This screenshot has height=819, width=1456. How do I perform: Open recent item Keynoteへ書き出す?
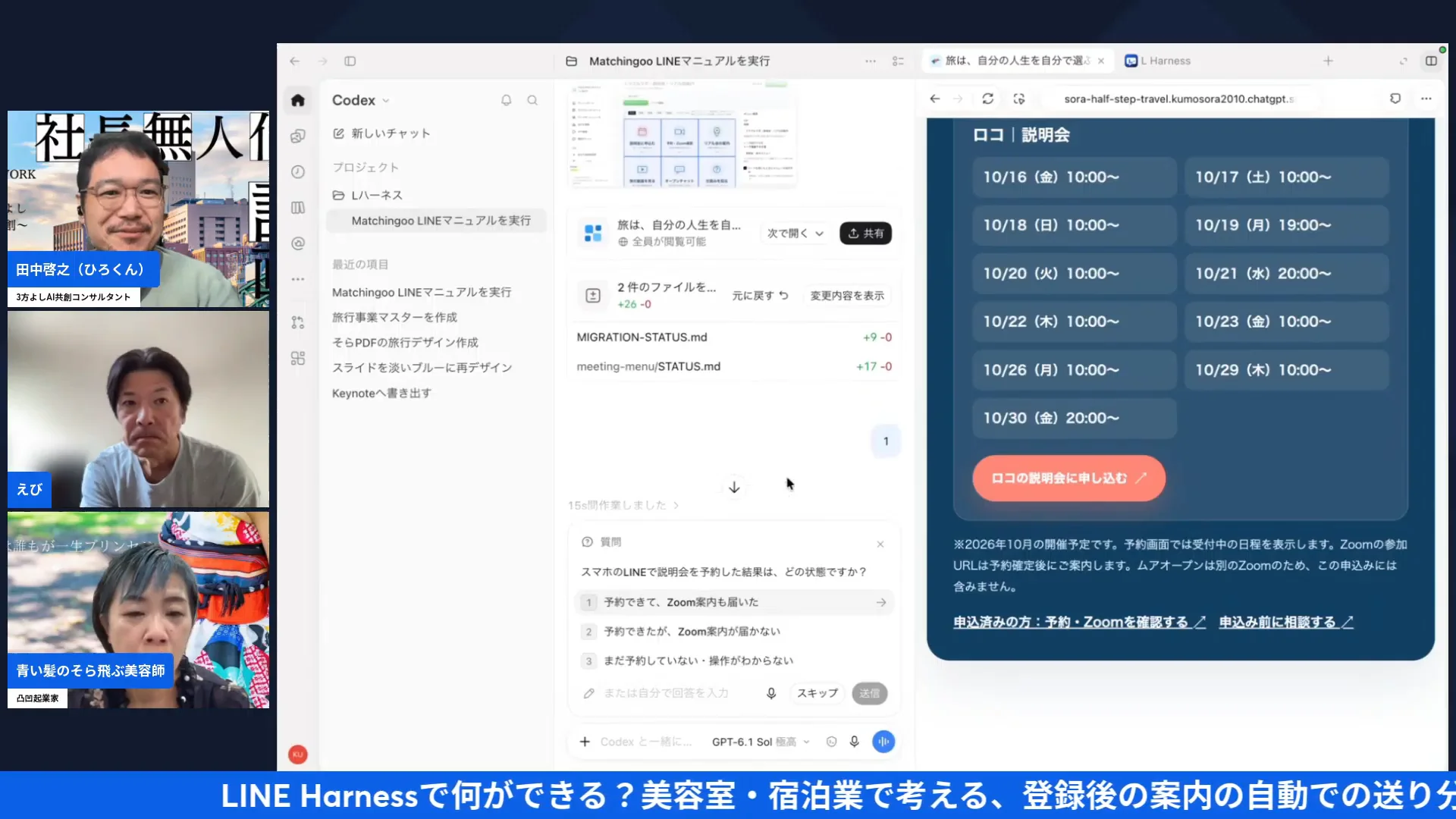[x=381, y=393]
